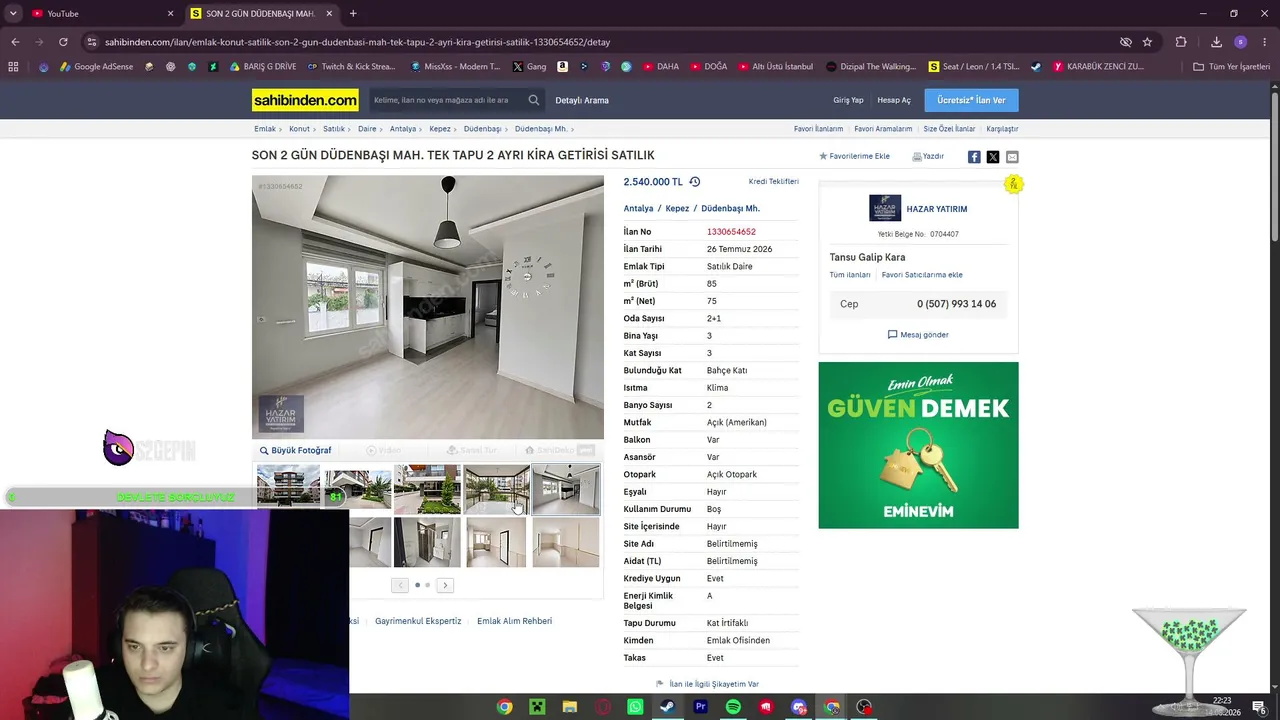Open Chrome downloads
1280x720 pixels.
[x=1216, y=42]
